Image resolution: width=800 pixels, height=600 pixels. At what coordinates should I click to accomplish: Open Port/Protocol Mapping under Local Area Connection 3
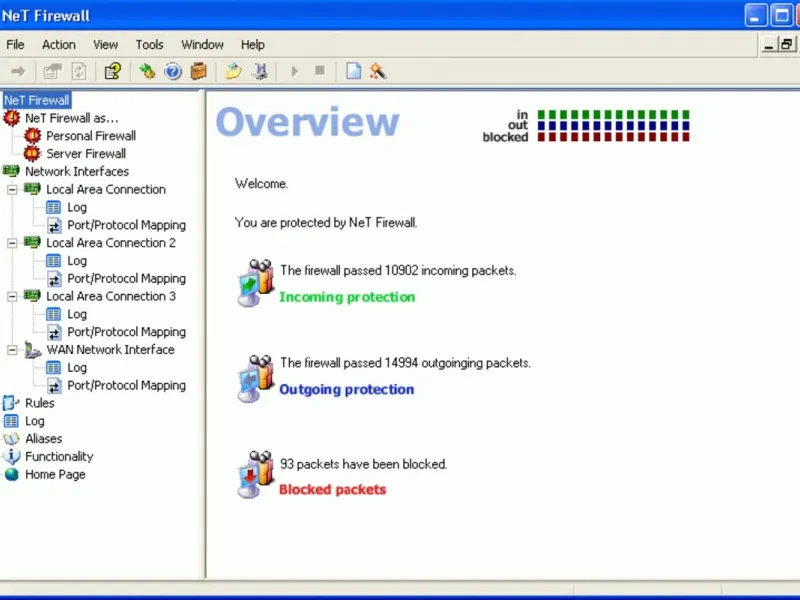coord(127,332)
